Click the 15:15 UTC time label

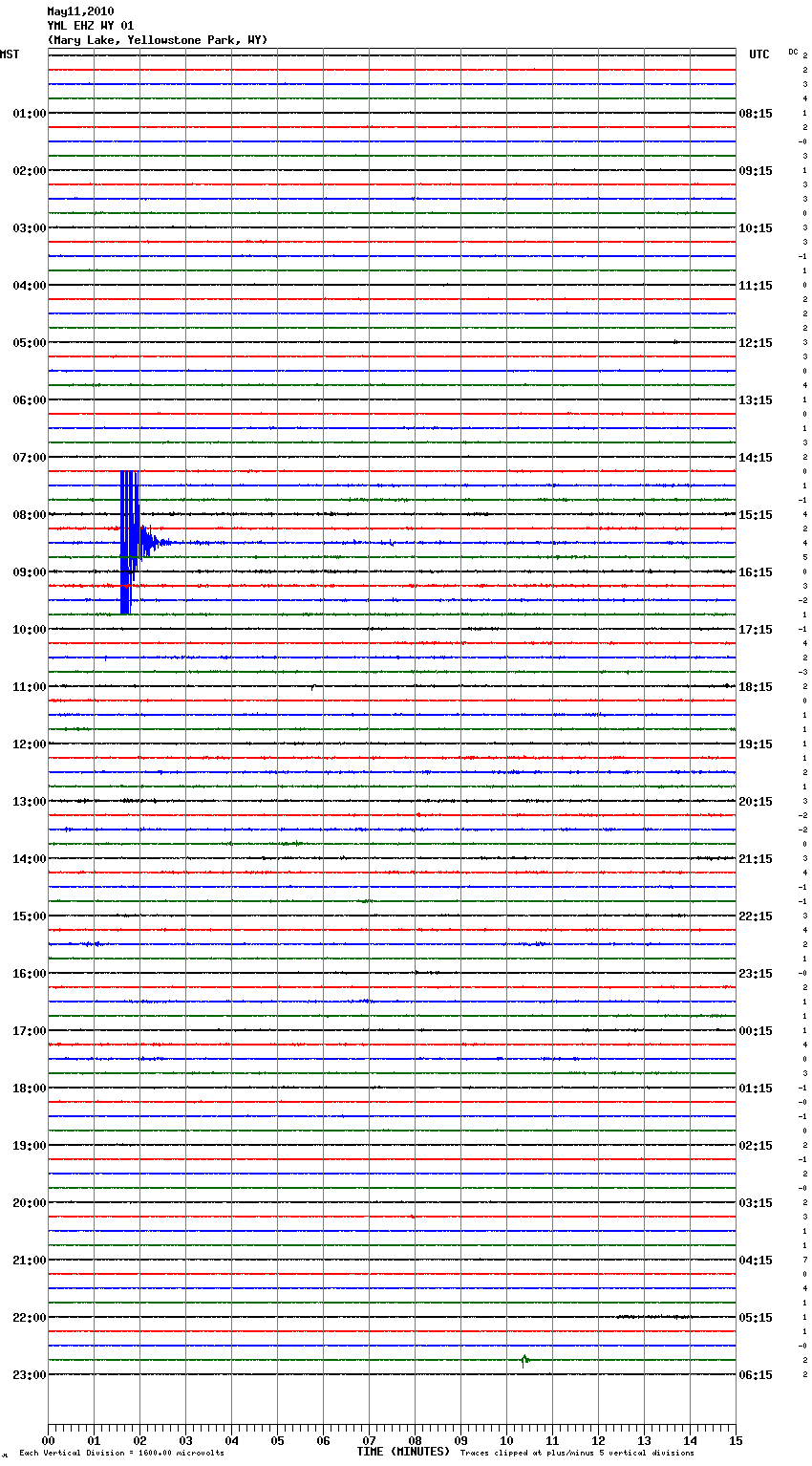coord(756,514)
